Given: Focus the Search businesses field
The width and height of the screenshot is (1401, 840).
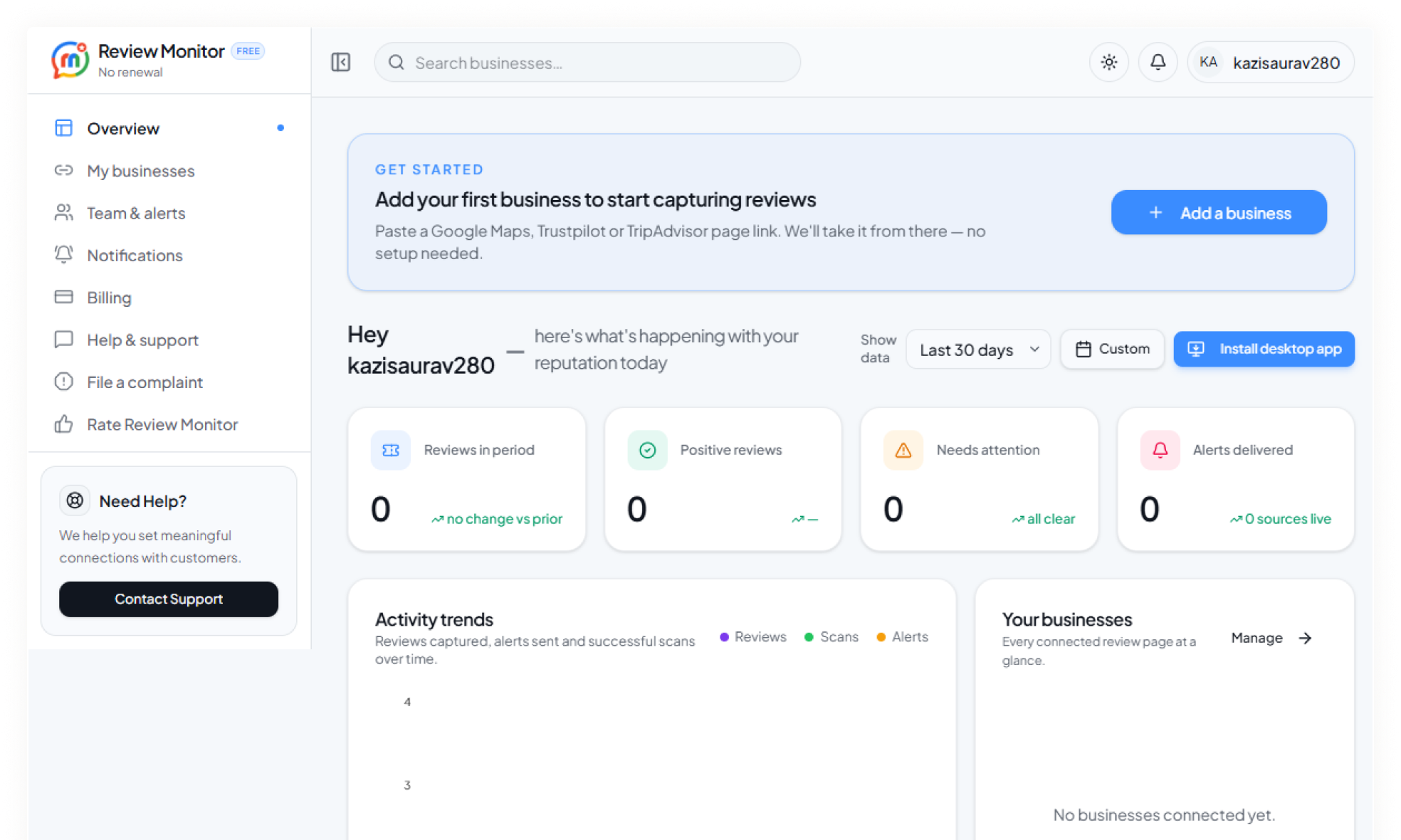Looking at the screenshot, I should pyautogui.click(x=587, y=63).
